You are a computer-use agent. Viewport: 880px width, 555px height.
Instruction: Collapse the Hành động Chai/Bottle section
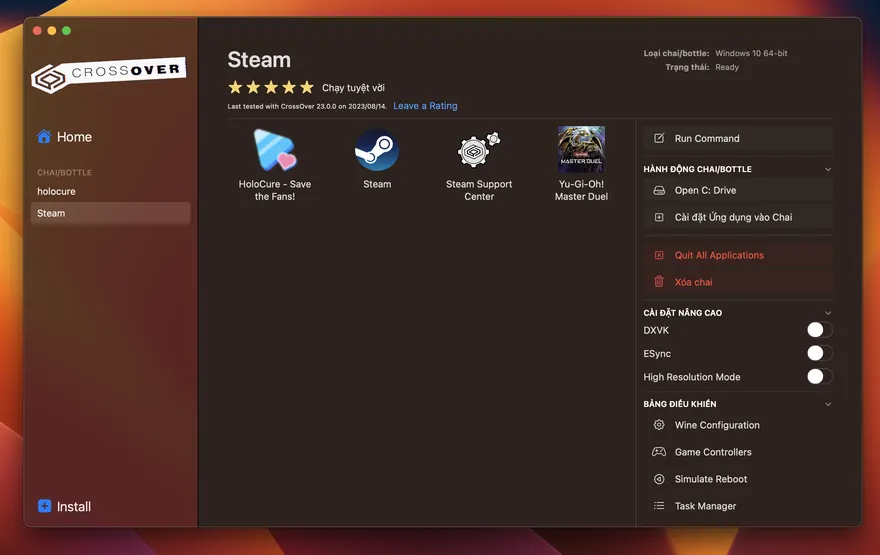coord(828,170)
